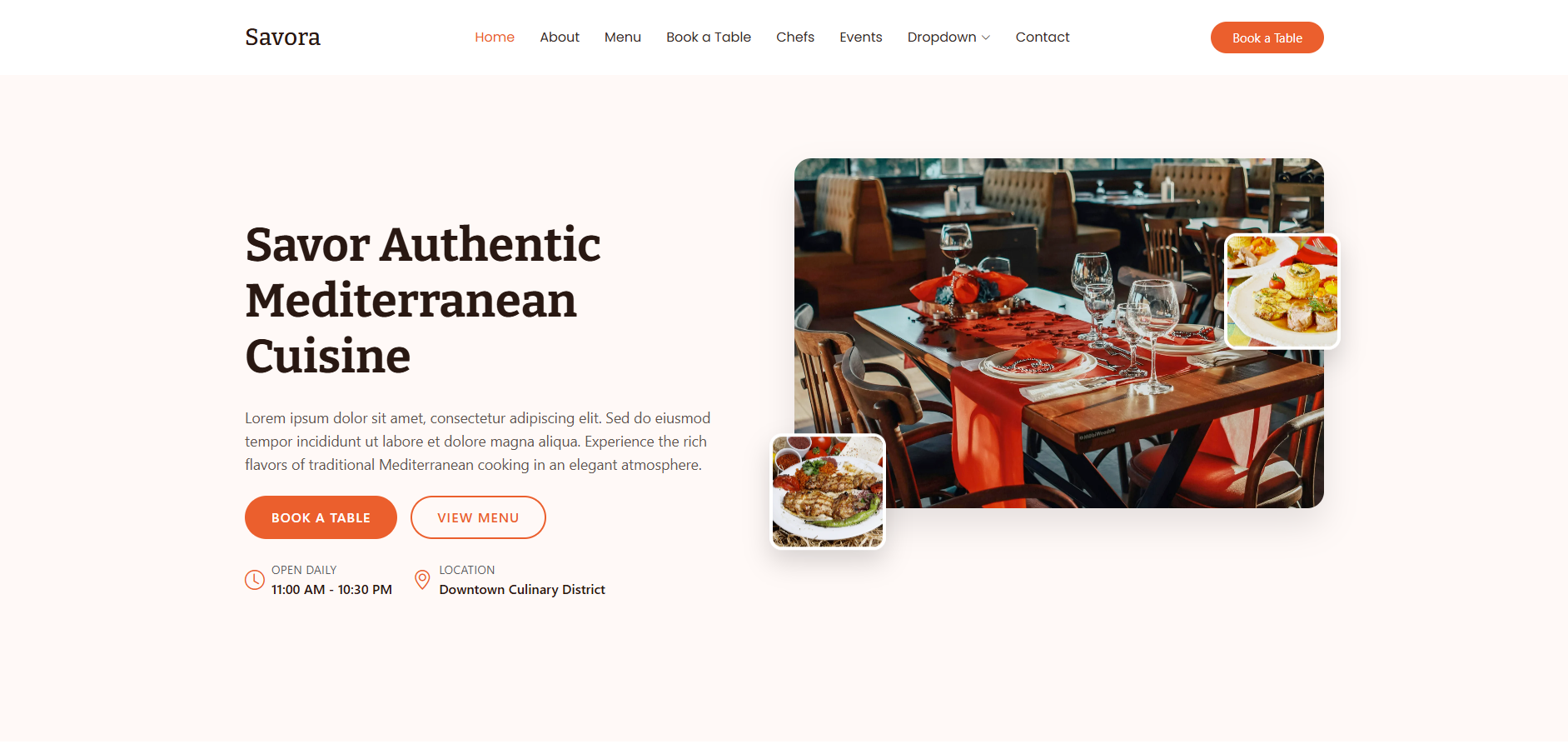Click the location pin icon

pos(422,579)
